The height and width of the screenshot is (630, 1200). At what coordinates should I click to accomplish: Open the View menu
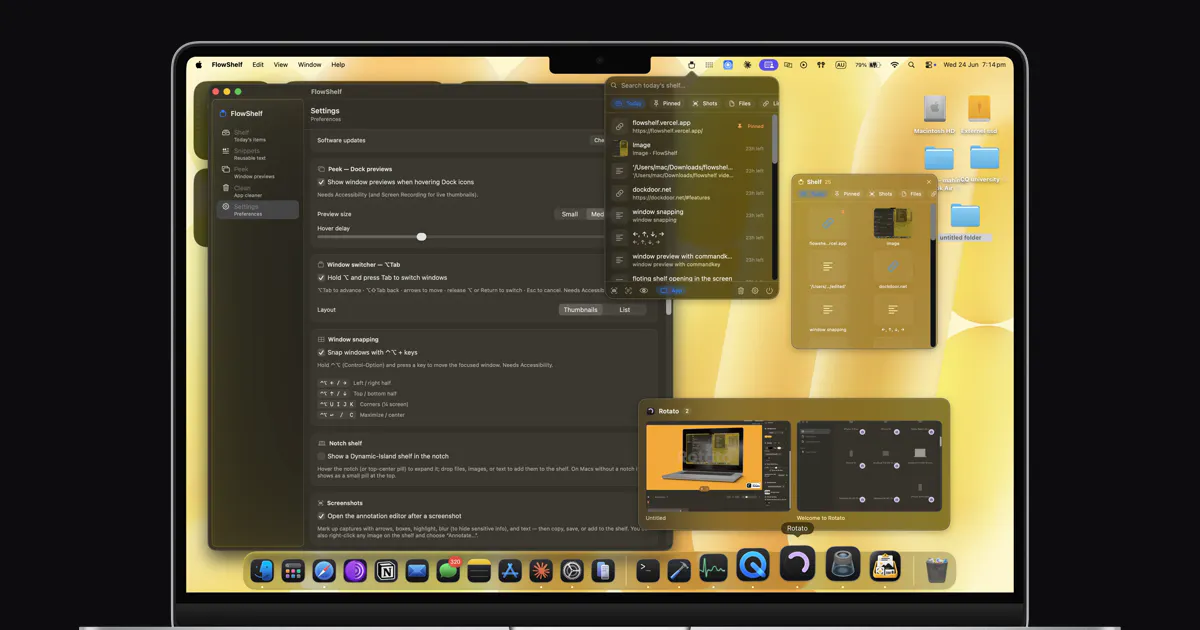(x=281, y=65)
